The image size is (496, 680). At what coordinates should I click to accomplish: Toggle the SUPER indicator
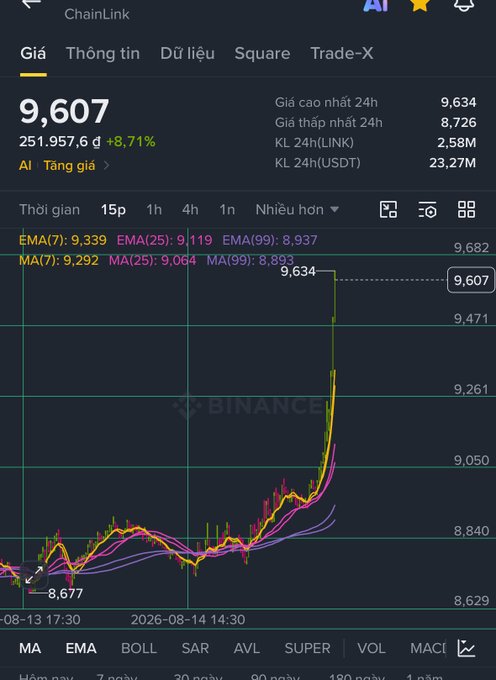pos(307,648)
